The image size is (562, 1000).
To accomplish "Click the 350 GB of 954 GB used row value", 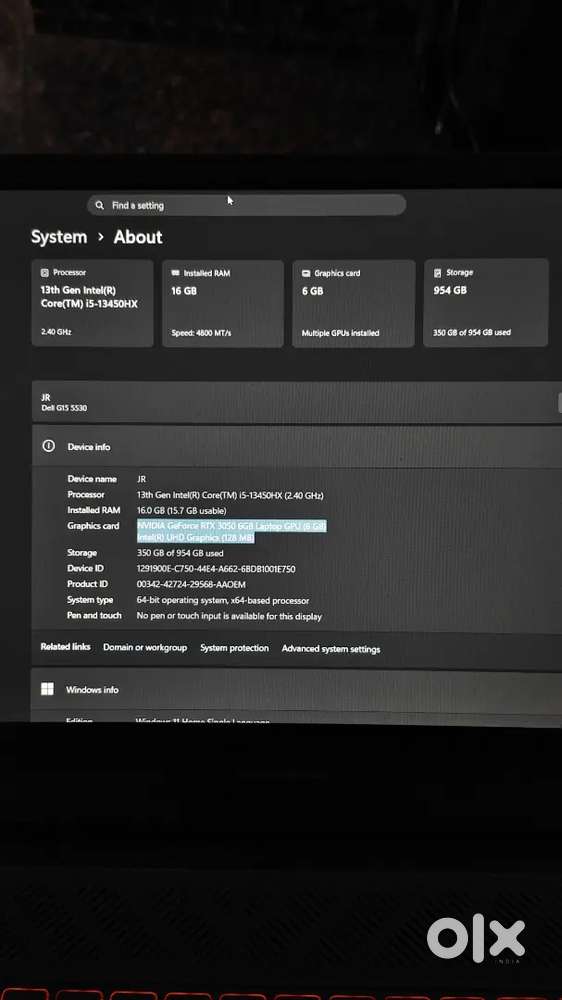I will point(180,553).
